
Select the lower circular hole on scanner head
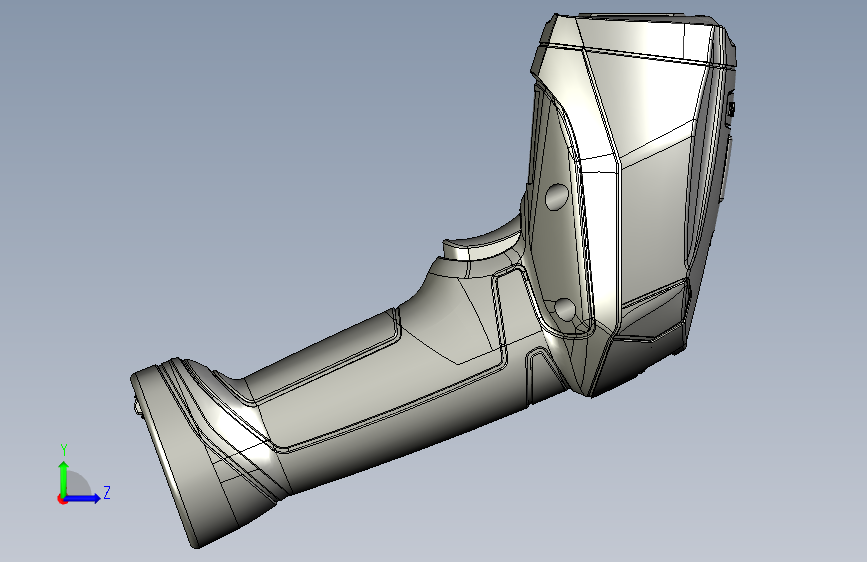[565, 310]
